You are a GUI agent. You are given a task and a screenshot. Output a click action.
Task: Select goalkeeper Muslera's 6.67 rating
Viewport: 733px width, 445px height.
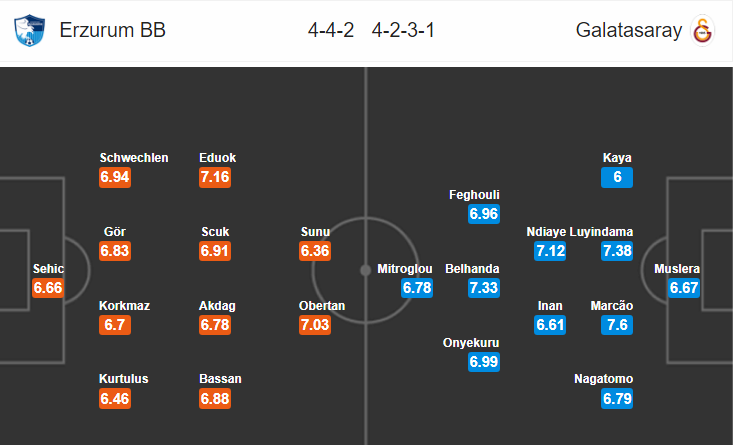click(x=684, y=287)
